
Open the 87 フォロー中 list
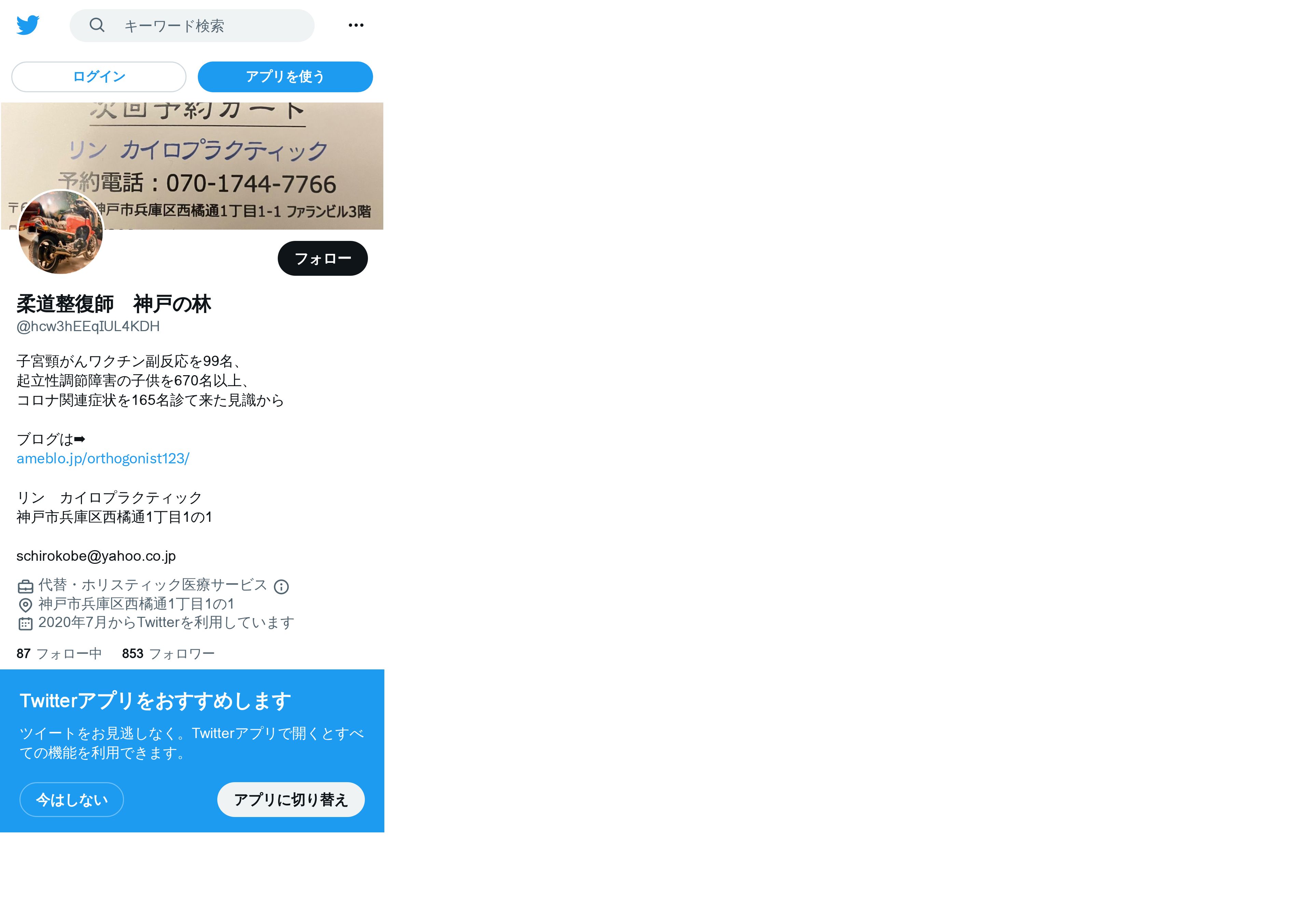click(x=59, y=653)
